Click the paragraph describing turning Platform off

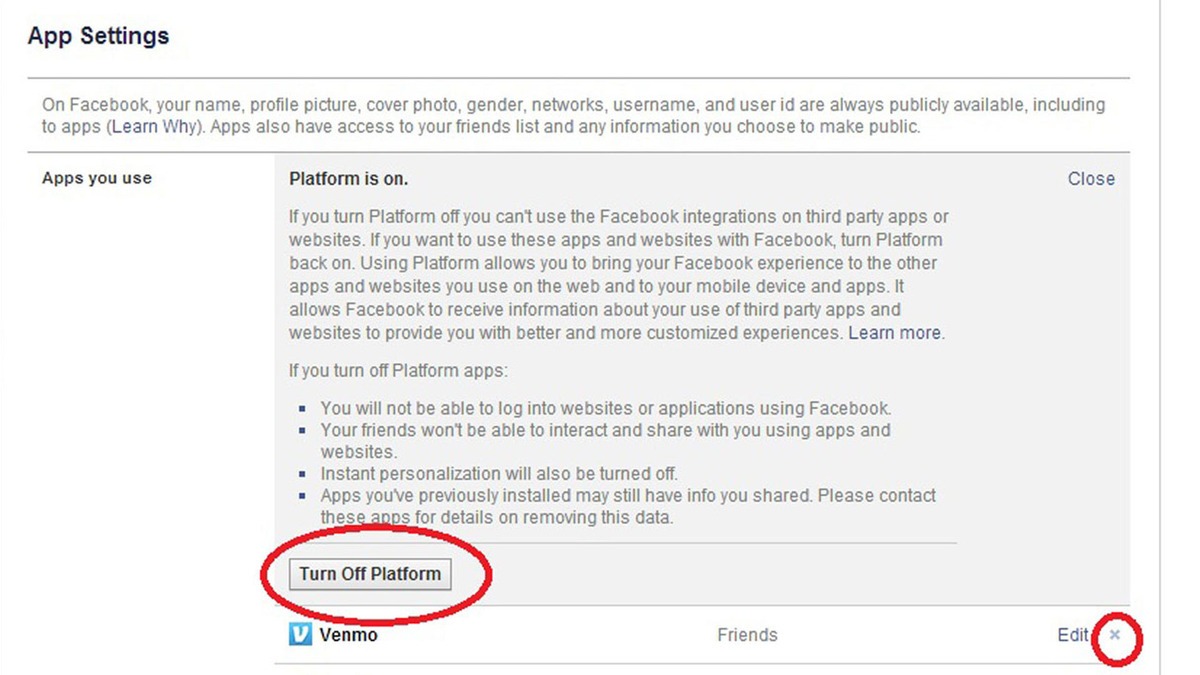coord(618,275)
